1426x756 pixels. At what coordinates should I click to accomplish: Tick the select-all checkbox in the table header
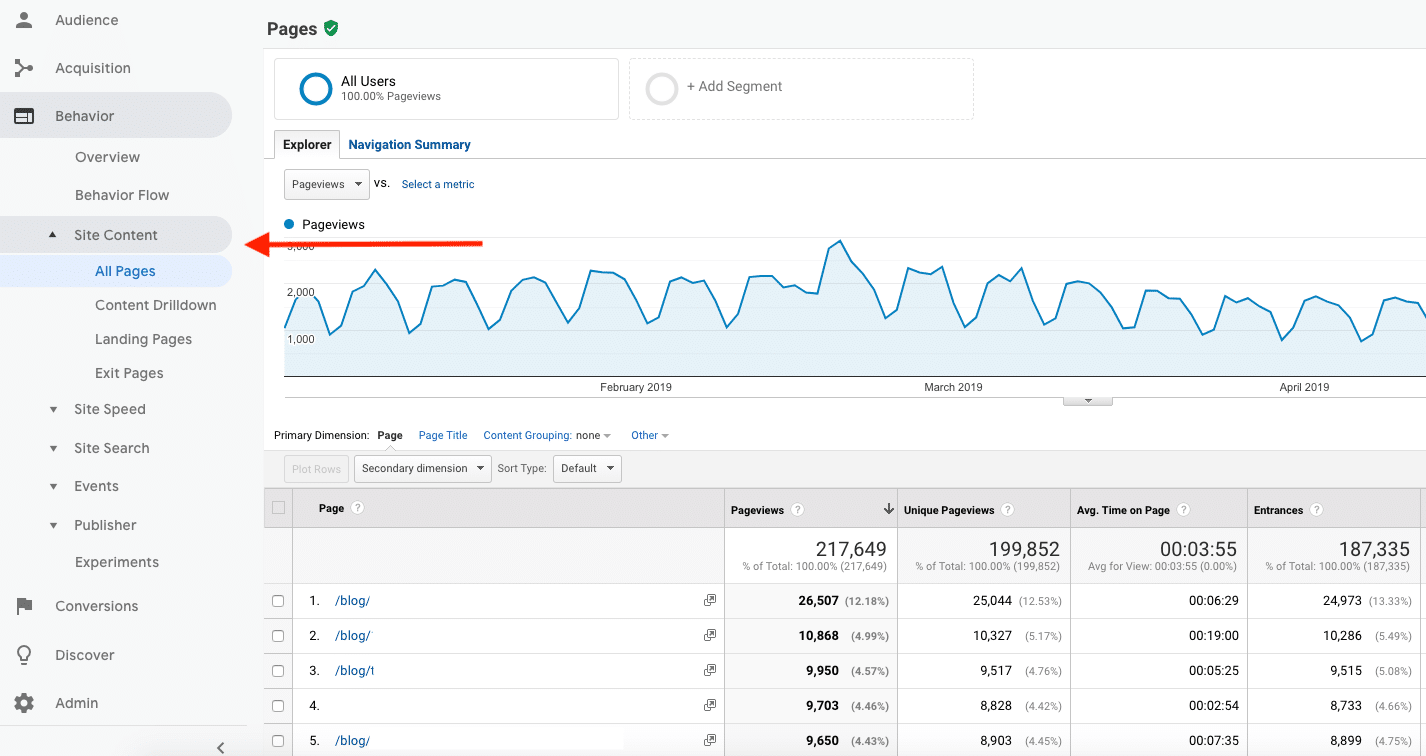[277, 507]
